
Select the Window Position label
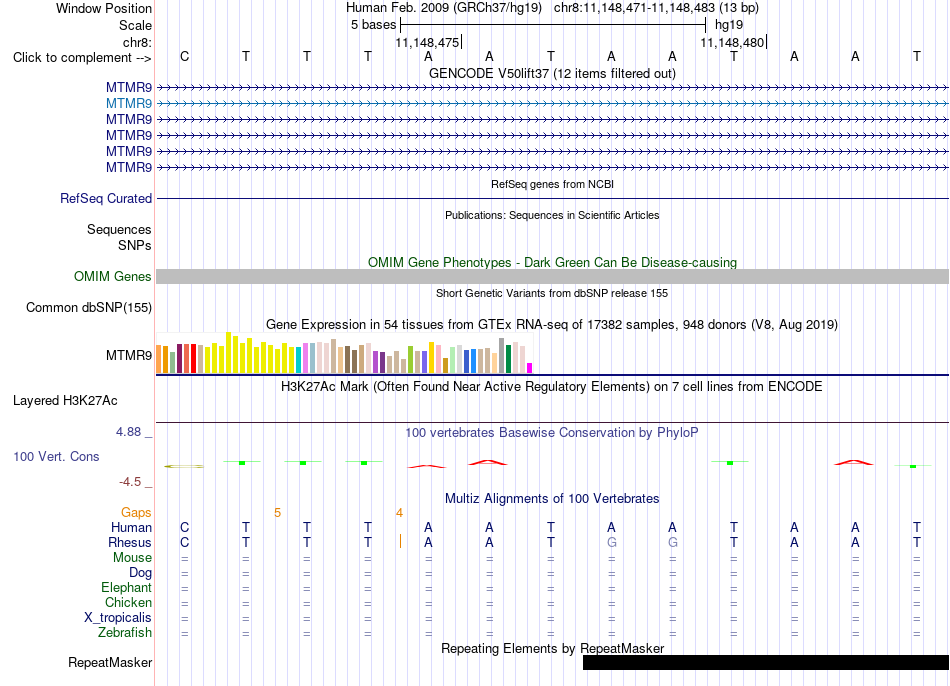click(104, 8)
